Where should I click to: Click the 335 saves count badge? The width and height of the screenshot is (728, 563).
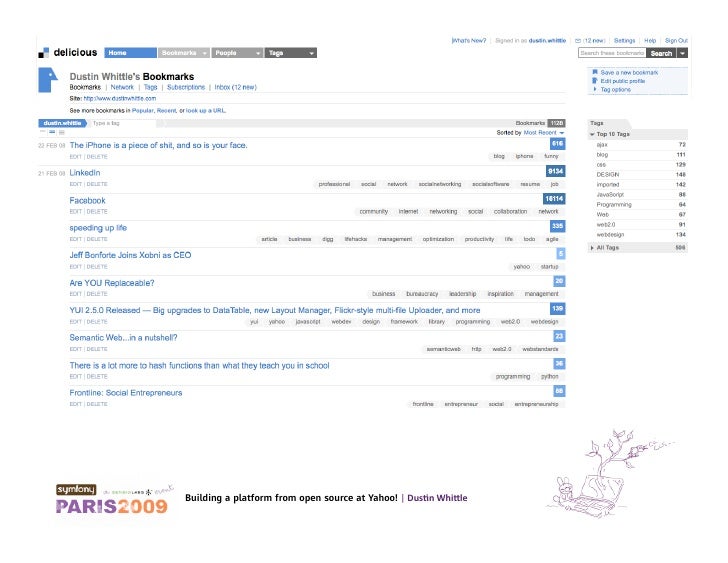(x=558, y=226)
